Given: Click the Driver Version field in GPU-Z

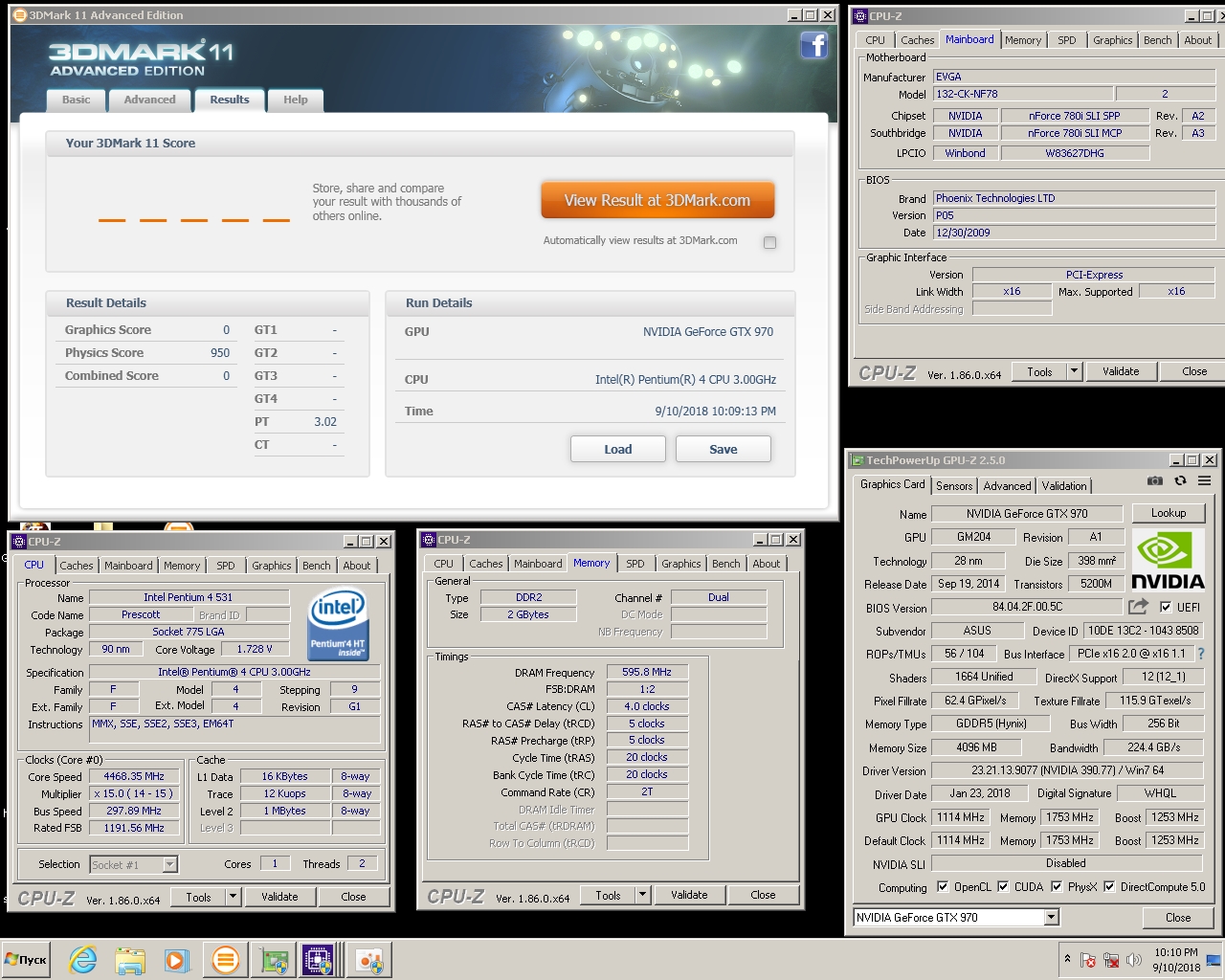Looking at the screenshot, I should [1067, 770].
